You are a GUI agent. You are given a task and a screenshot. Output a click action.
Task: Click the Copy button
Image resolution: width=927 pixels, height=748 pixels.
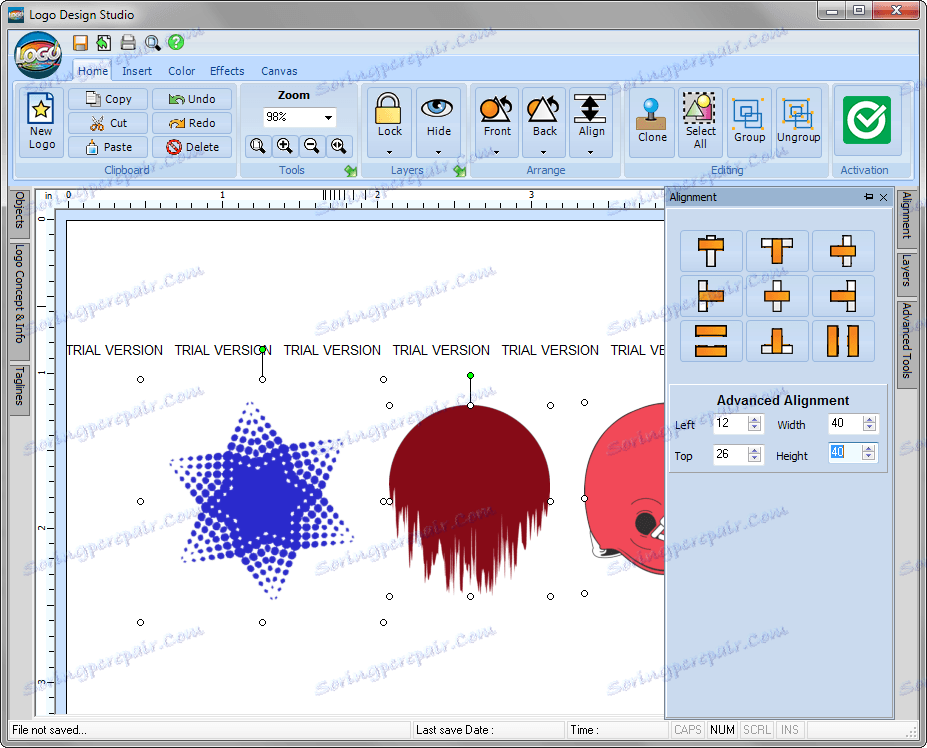108,99
